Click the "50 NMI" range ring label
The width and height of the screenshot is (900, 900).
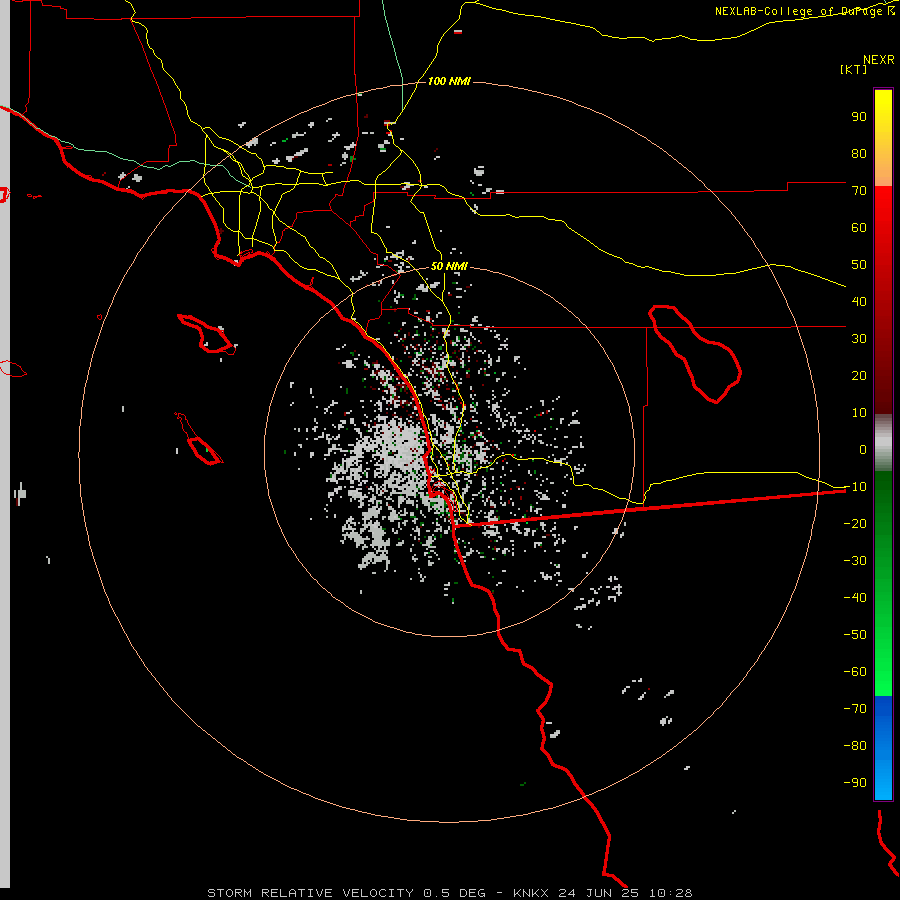(449, 266)
